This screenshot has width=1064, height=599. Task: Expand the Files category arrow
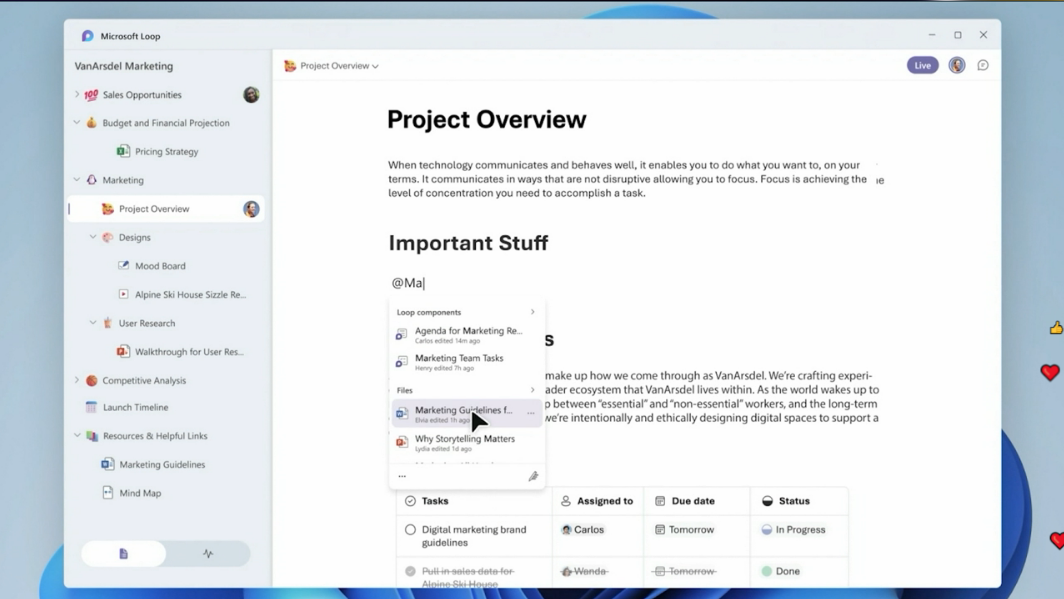click(x=533, y=390)
